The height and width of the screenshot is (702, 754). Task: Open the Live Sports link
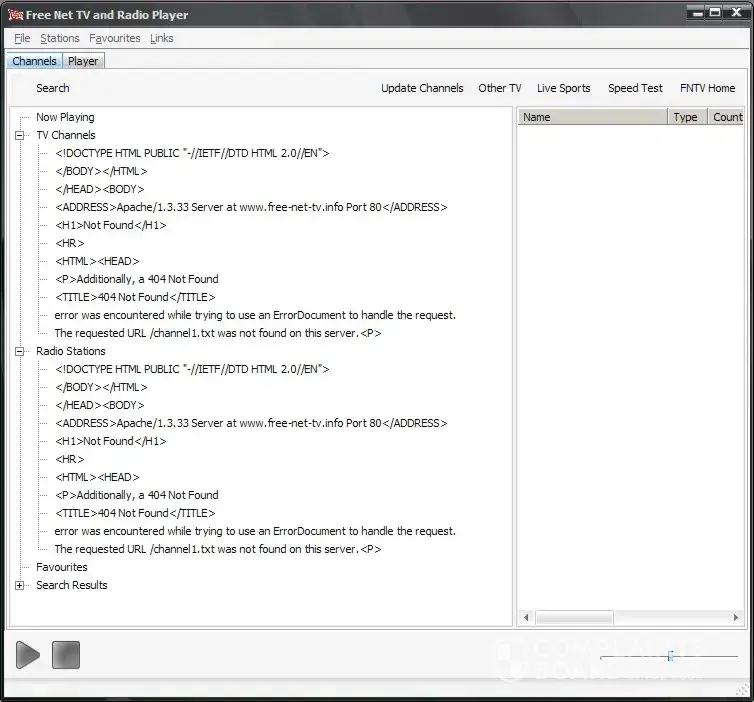[563, 88]
